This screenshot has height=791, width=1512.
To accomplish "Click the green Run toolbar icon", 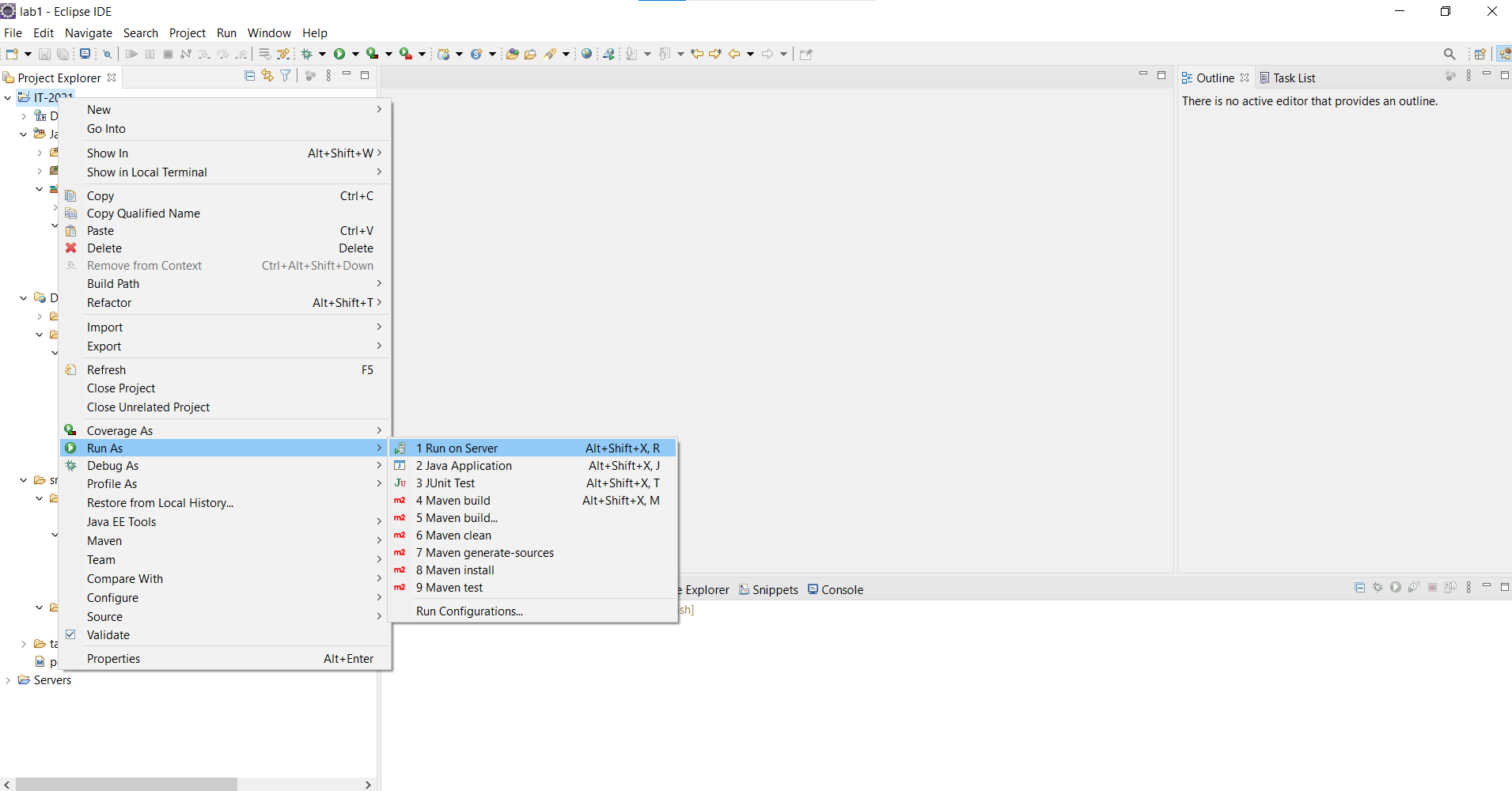I will click(339, 54).
